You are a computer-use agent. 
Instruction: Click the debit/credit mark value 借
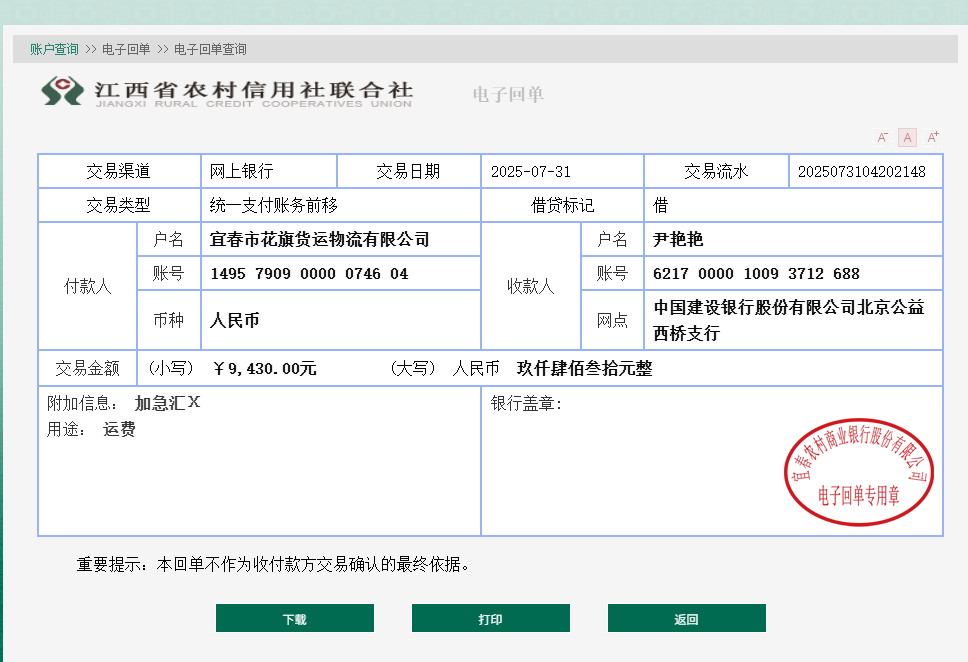(661, 205)
